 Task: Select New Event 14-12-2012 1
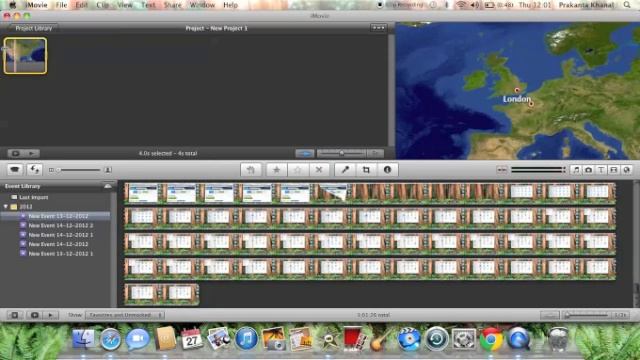point(61,235)
